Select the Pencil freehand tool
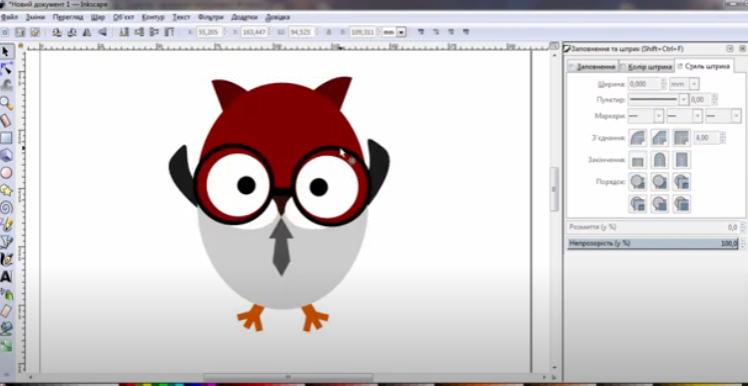The image size is (748, 386). [6, 224]
